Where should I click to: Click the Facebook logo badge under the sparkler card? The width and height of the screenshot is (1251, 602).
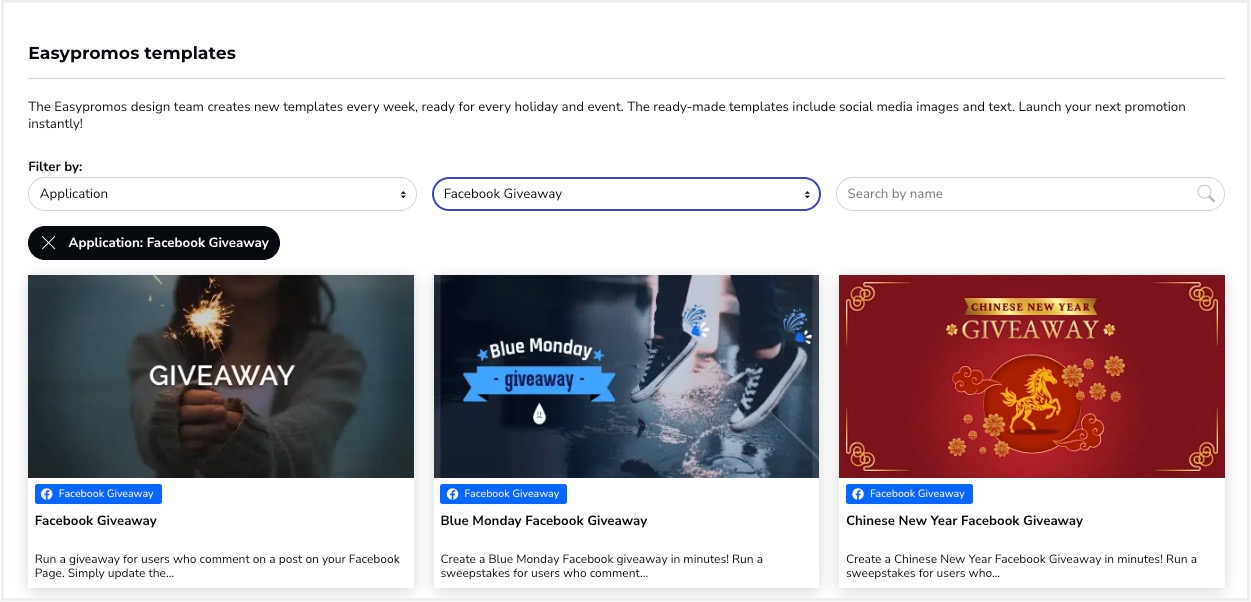pyautogui.click(x=46, y=494)
